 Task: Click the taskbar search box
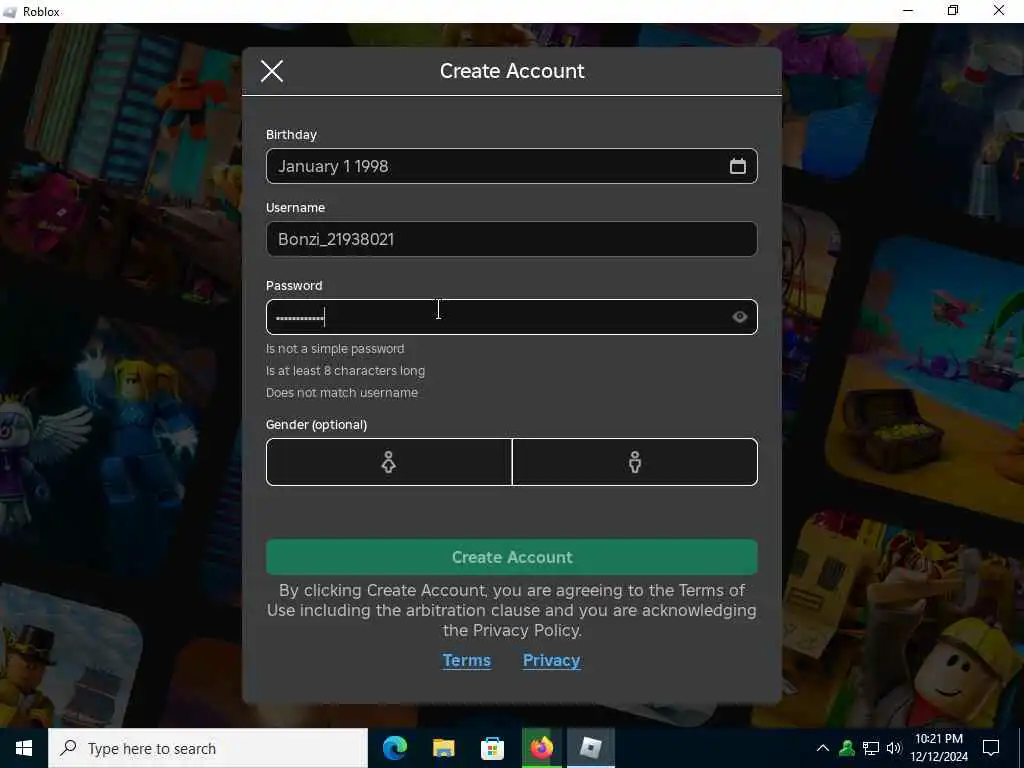pos(208,748)
